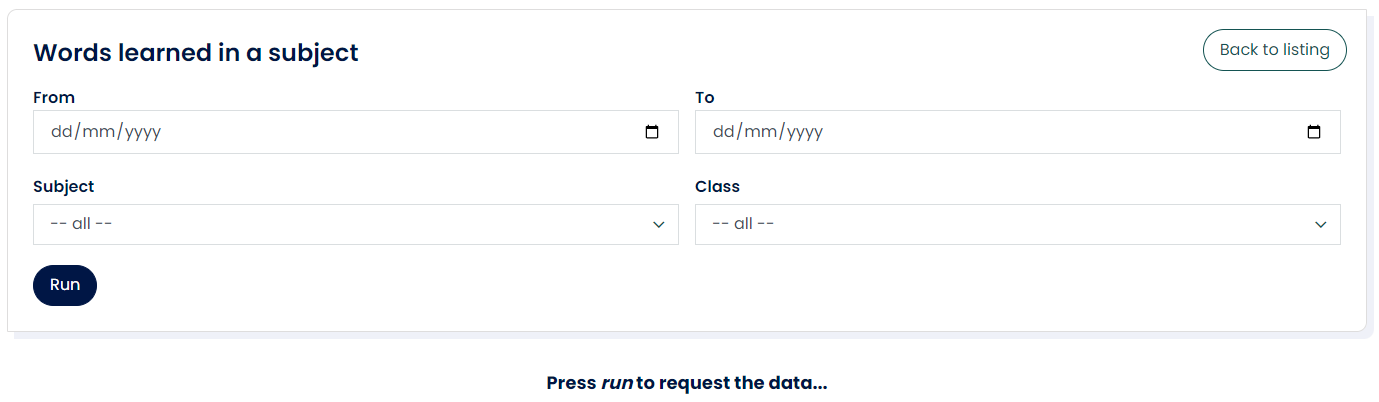Select the year segment in From date
Image resolution: width=1379 pixels, height=402 pixels.
click(141, 132)
